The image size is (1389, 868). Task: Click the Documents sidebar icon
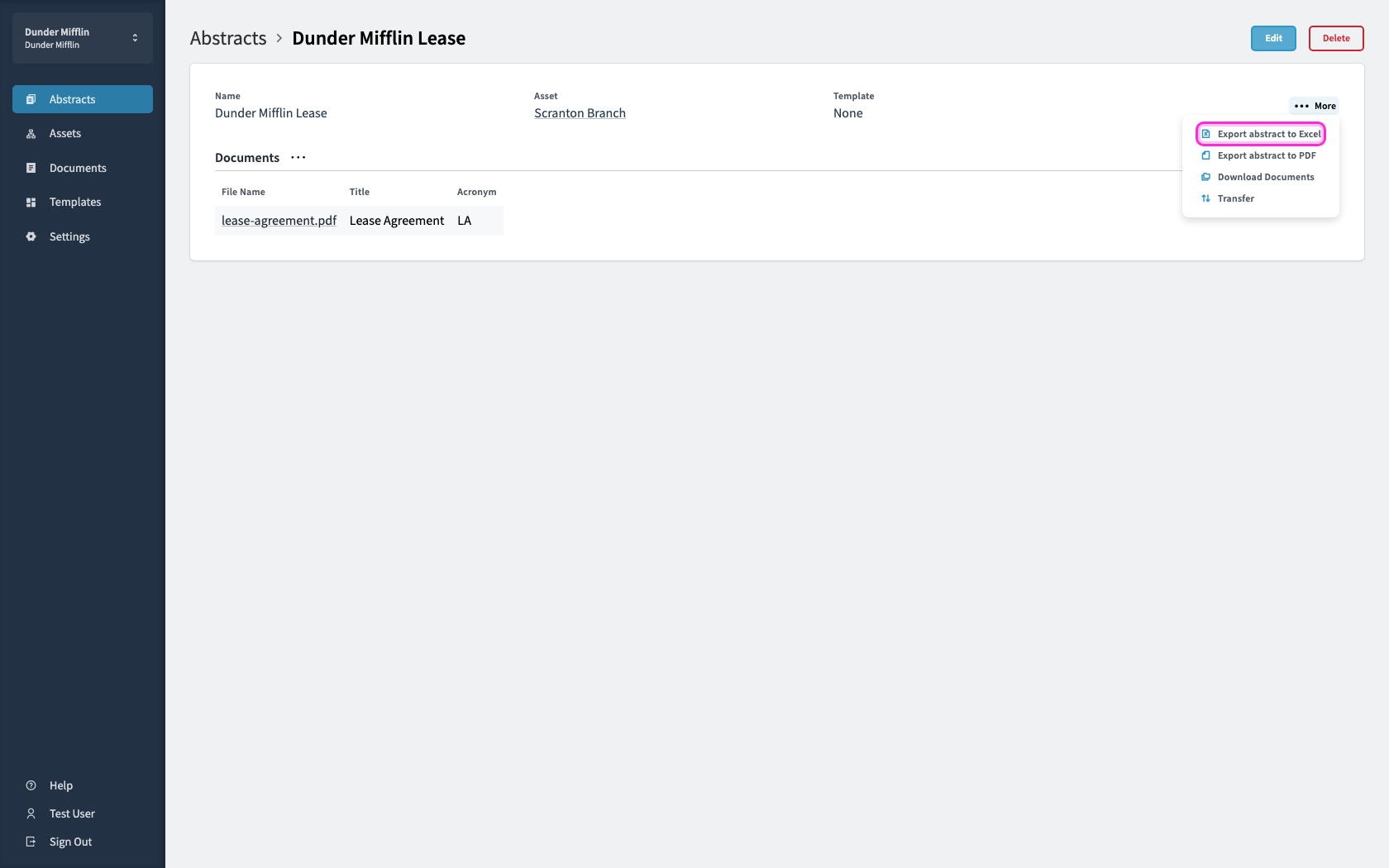click(x=31, y=168)
